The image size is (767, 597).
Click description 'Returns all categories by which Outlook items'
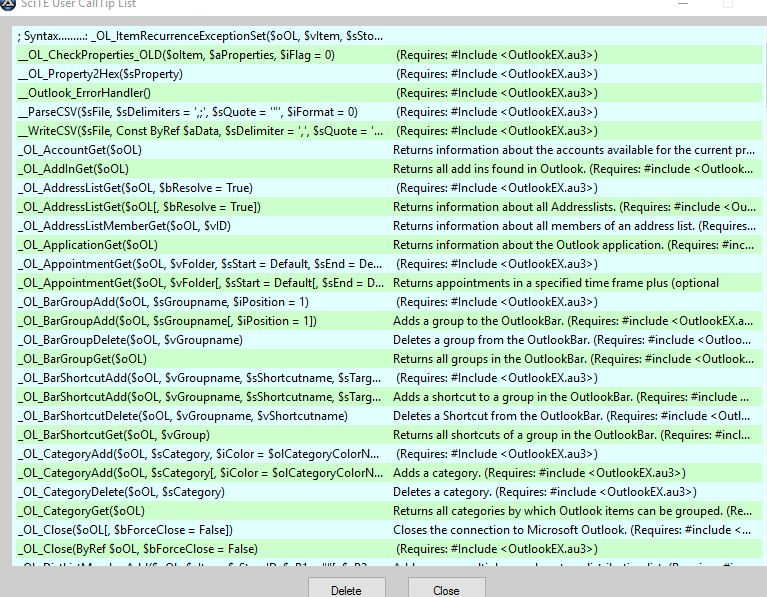click(x=572, y=513)
